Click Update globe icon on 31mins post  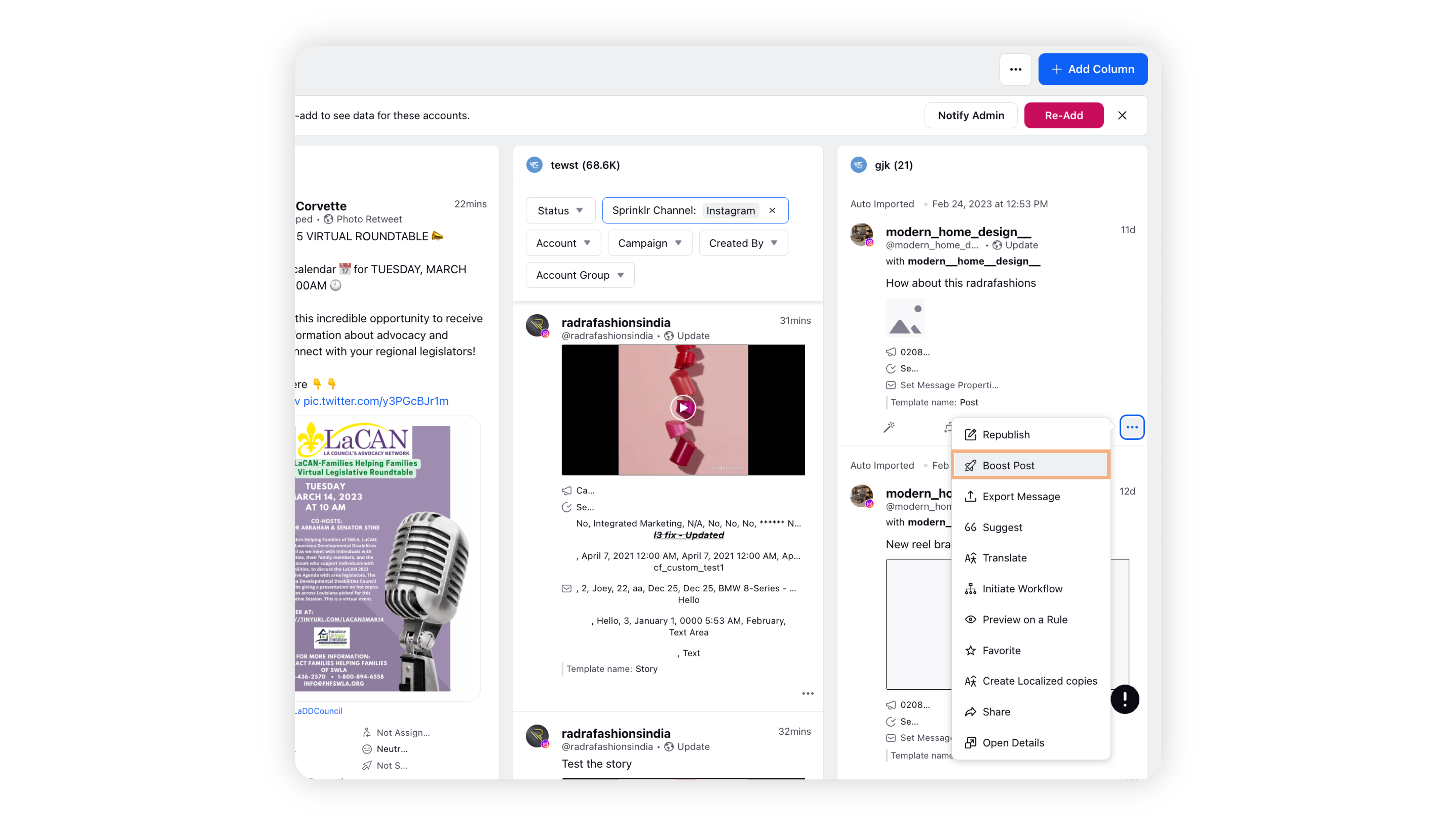point(668,336)
